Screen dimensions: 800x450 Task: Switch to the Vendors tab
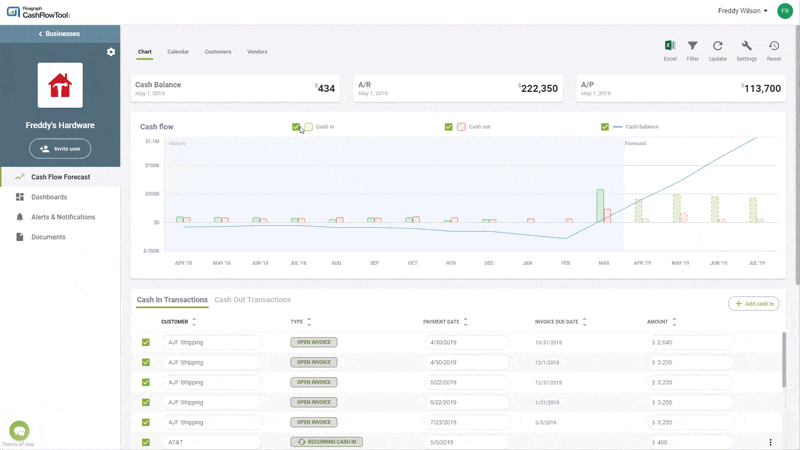(x=257, y=52)
